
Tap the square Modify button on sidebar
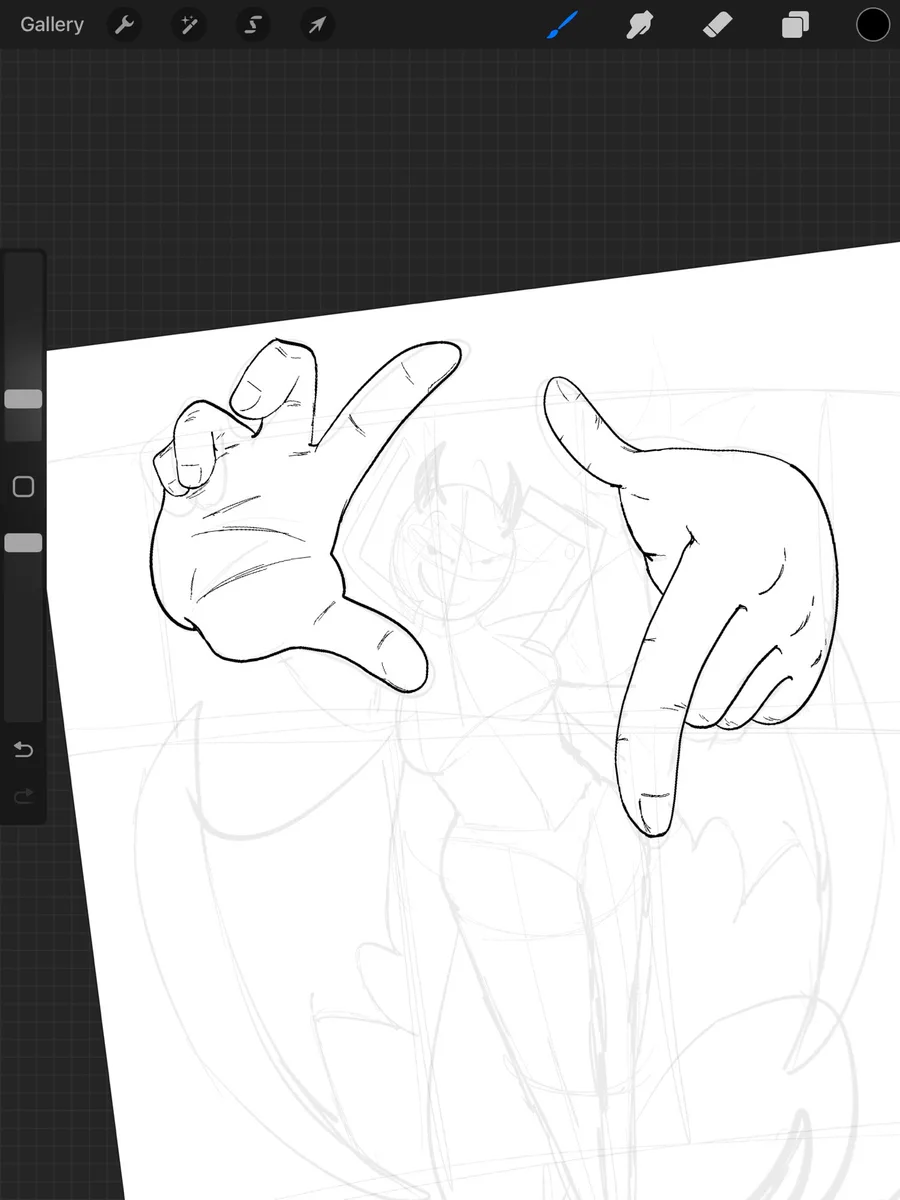[x=23, y=487]
